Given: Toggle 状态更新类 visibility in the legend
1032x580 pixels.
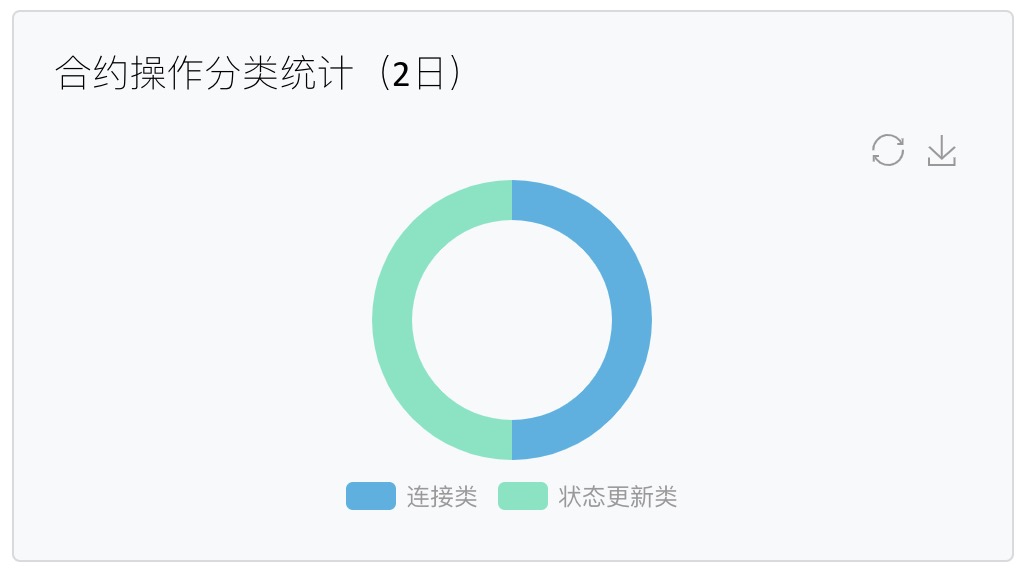Looking at the screenshot, I should [x=618, y=496].
